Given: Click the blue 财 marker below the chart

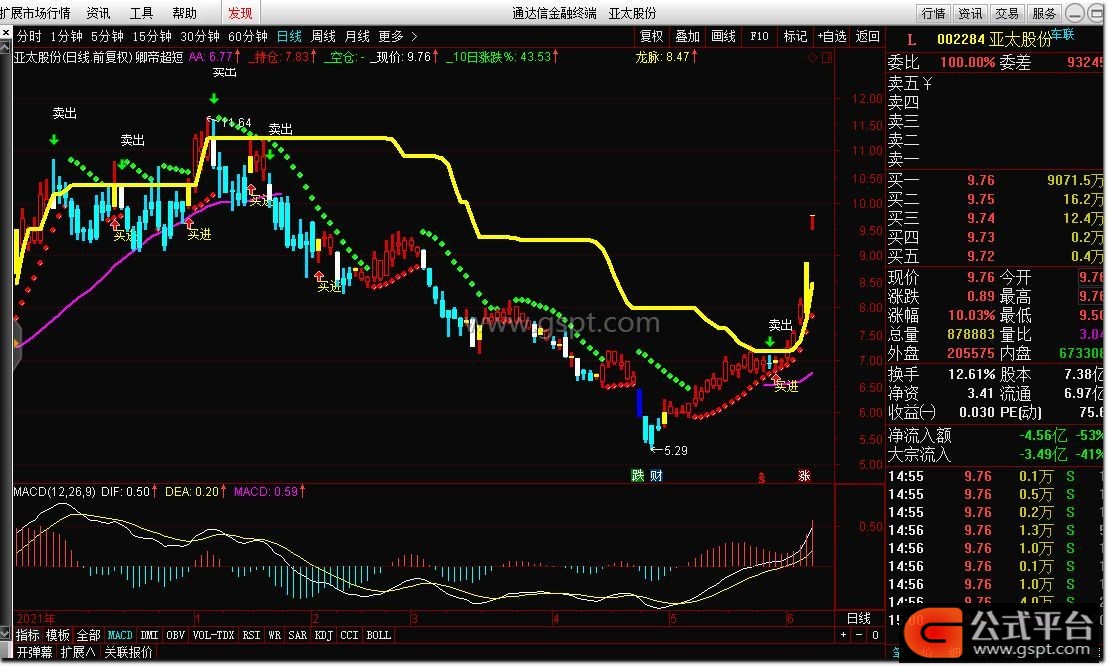Looking at the screenshot, I should [656, 475].
